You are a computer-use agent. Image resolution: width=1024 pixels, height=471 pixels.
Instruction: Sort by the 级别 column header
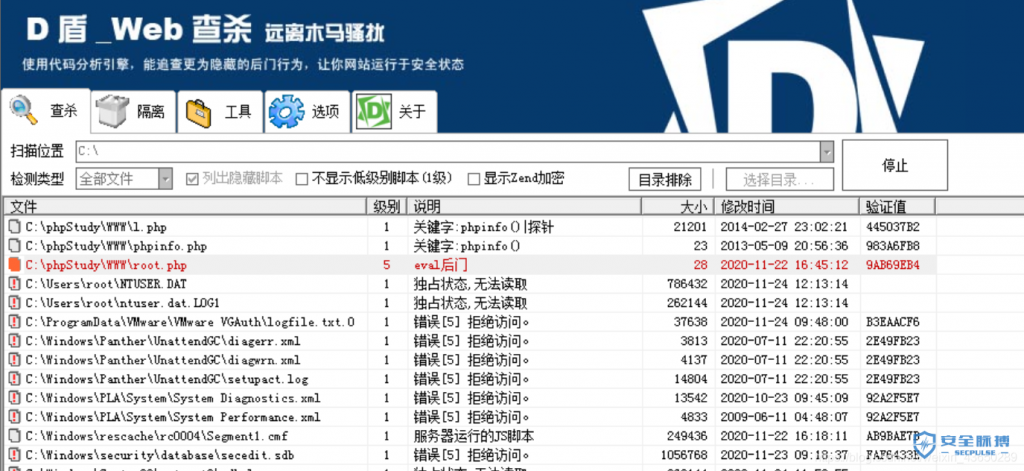pos(387,207)
